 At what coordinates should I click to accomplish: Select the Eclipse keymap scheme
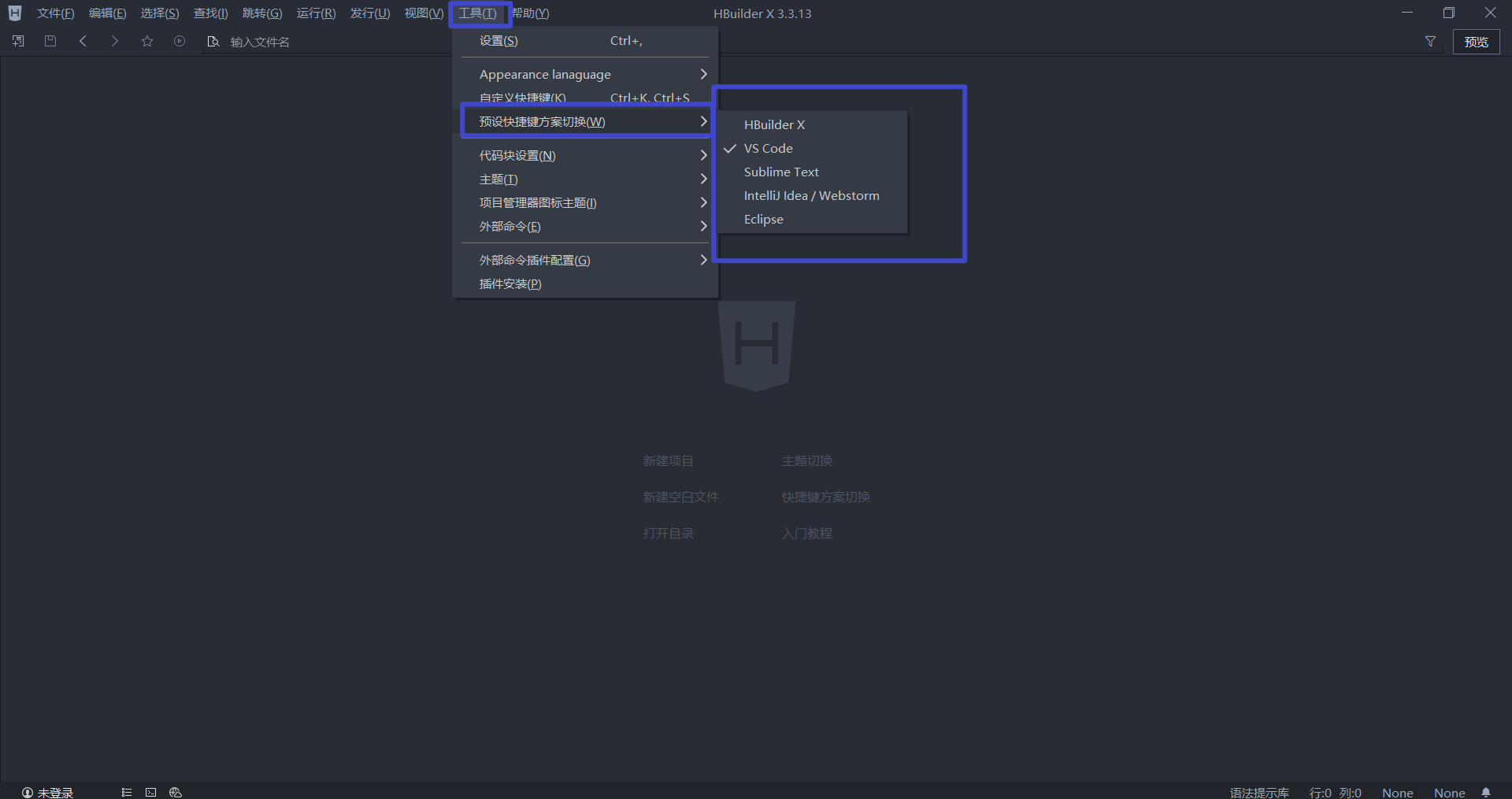tap(813, 219)
